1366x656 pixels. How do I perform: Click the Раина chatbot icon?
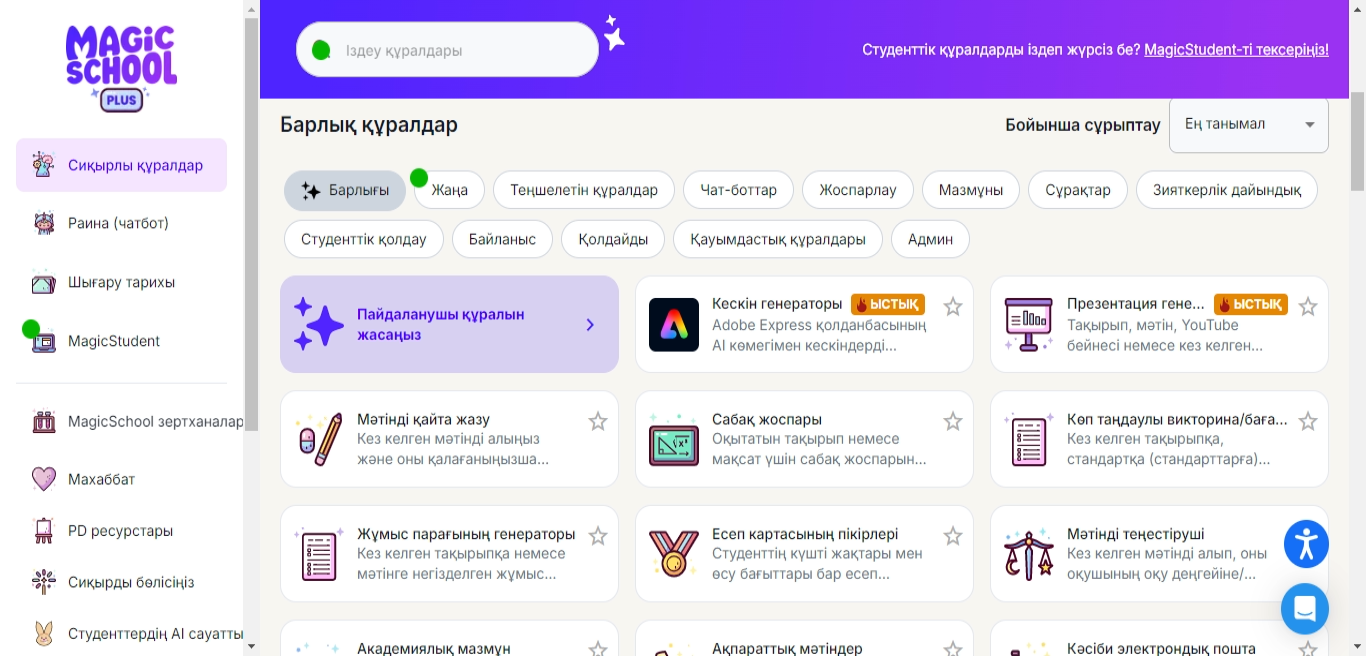[43, 223]
